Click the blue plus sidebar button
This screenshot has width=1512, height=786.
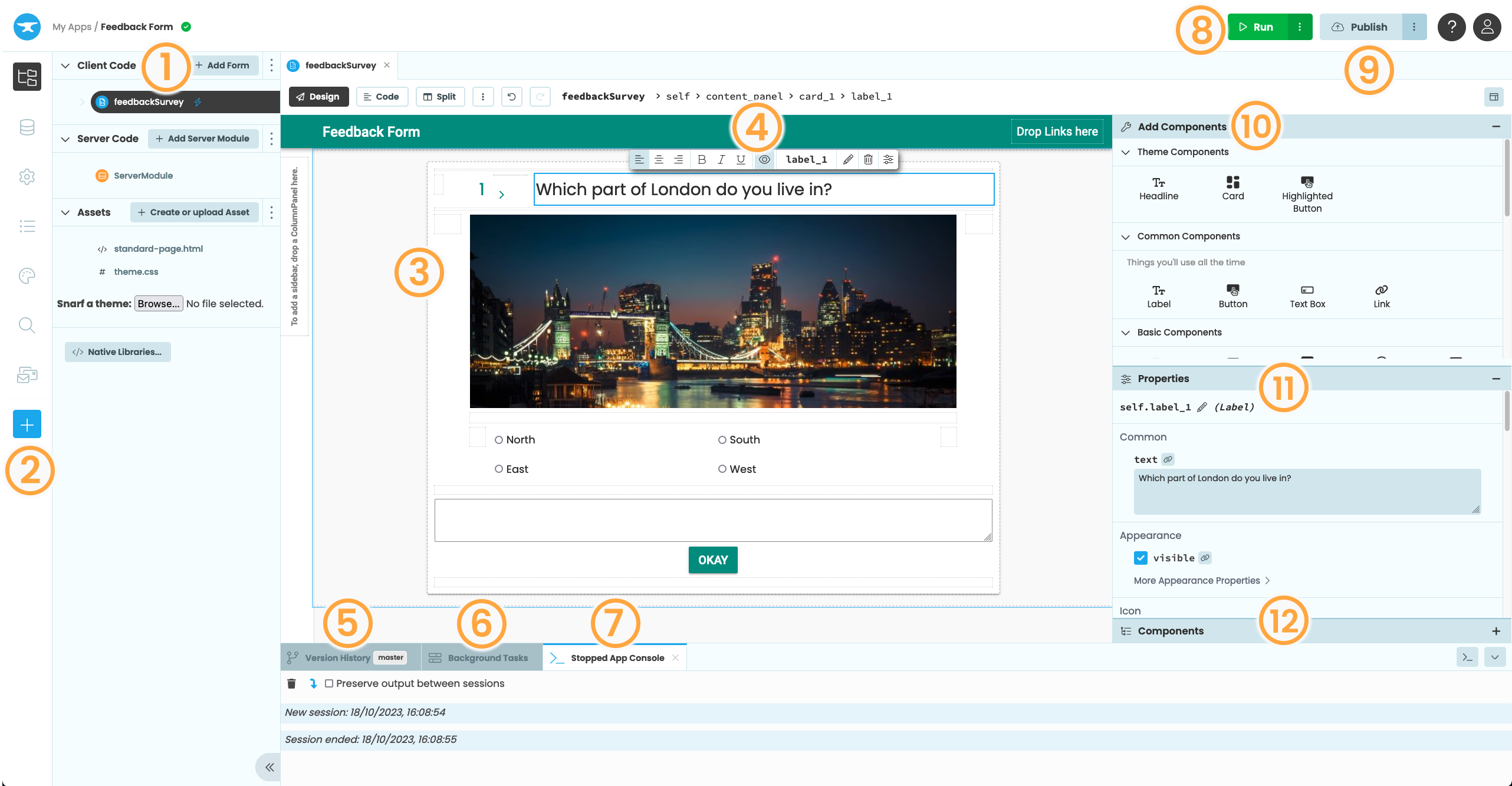[x=27, y=424]
